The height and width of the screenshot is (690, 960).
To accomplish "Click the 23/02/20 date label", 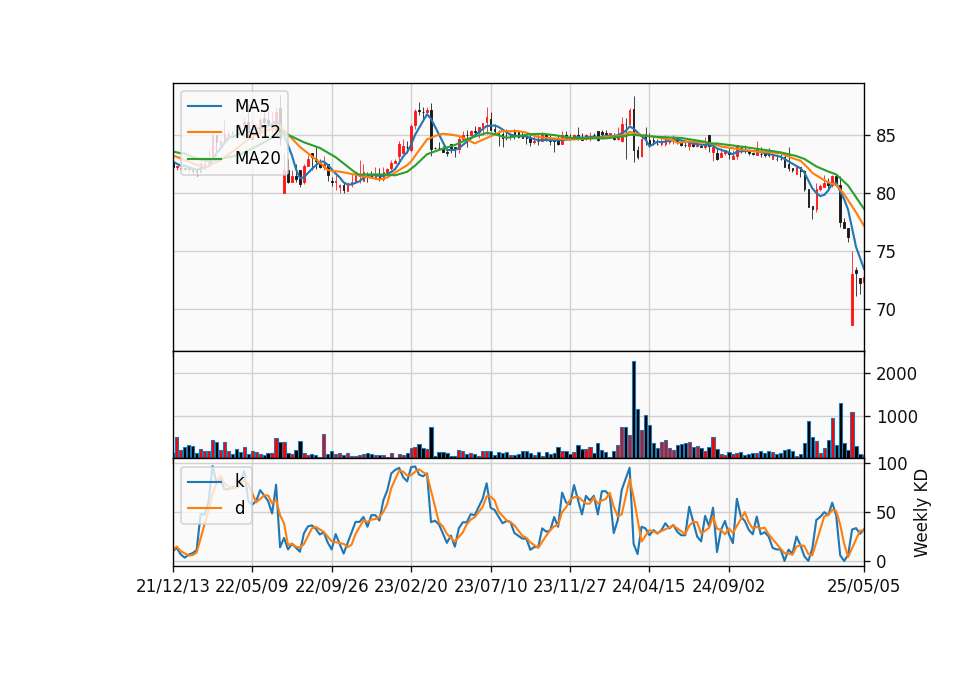I will click(411, 586).
